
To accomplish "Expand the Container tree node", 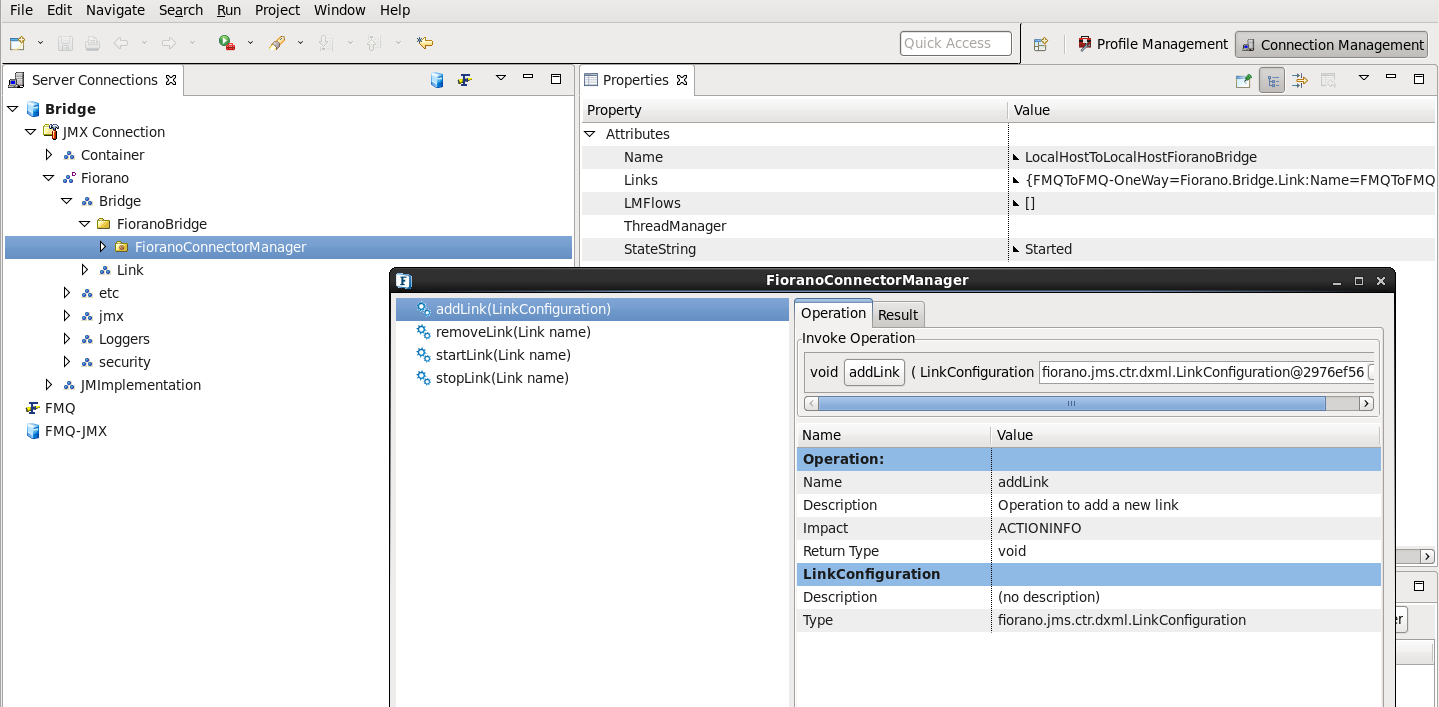I will point(49,155).
